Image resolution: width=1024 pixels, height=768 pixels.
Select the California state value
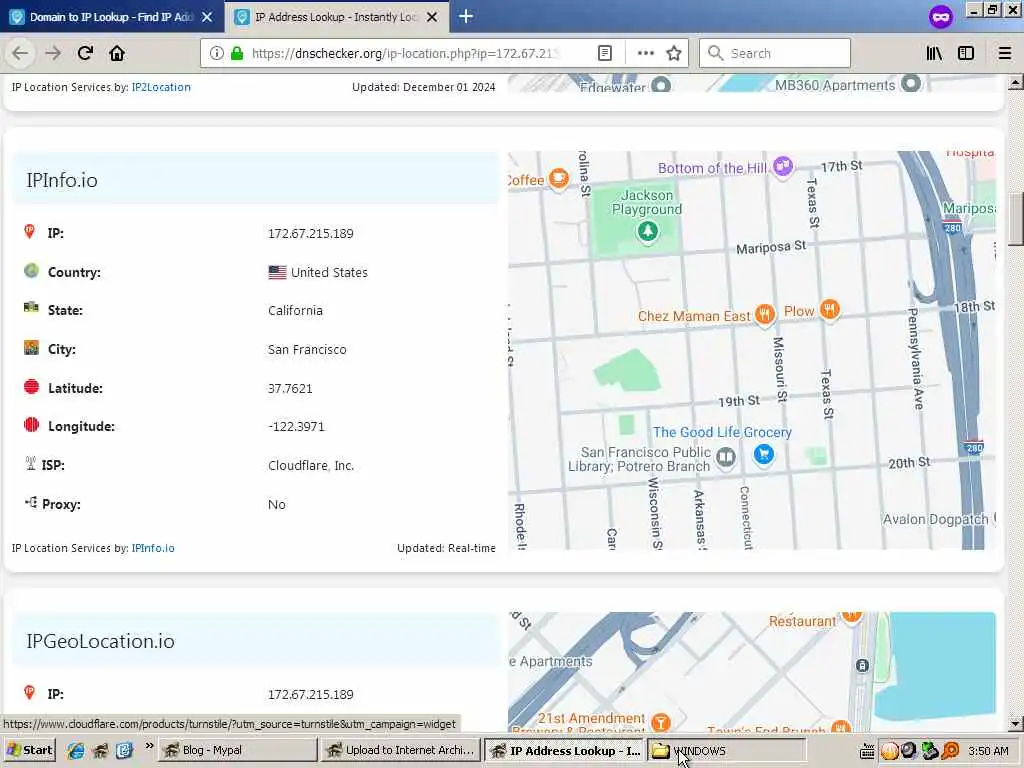coord(295,311)
